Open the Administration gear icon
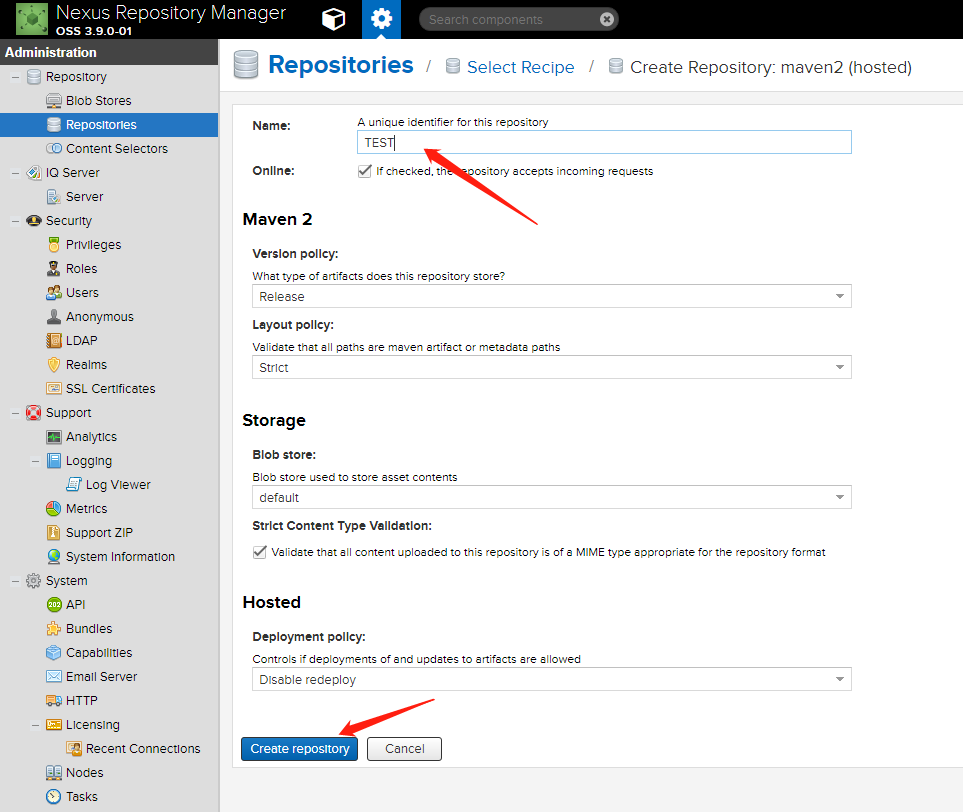This screenshot has height=812, width=963. click(381, 19)
